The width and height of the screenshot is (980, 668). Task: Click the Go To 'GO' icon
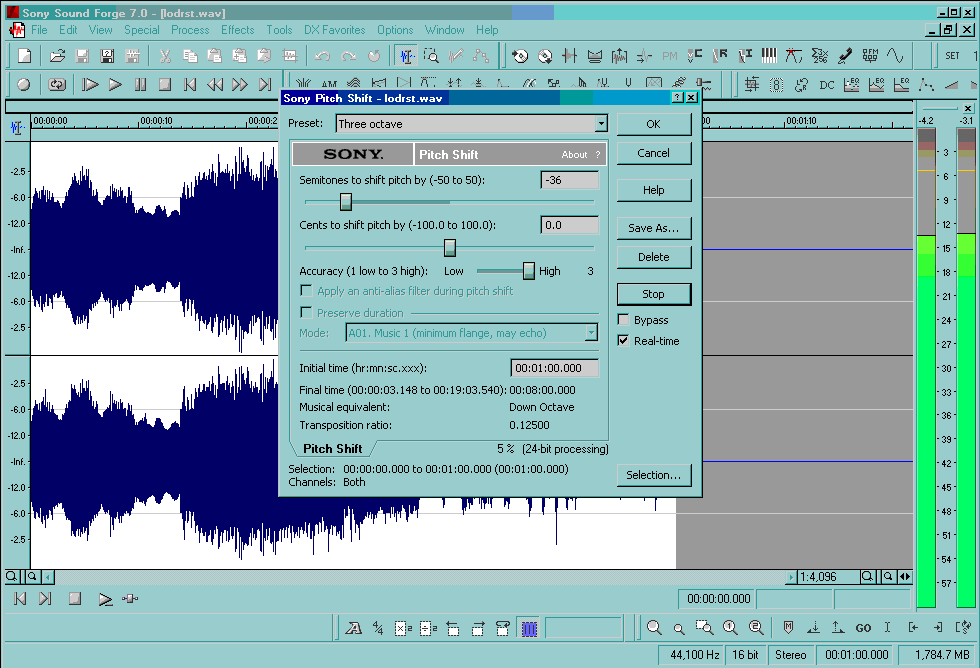863,628
